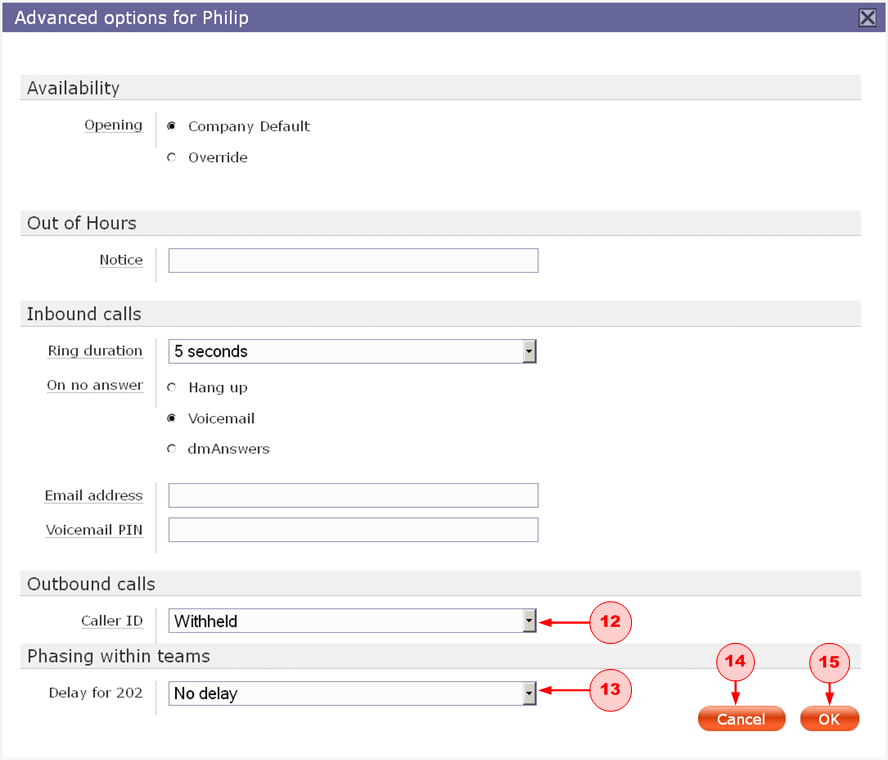Close the Advanced options for Philip dialog
Viewport: 888px width, 760px height.
click(x=867, y=18)
